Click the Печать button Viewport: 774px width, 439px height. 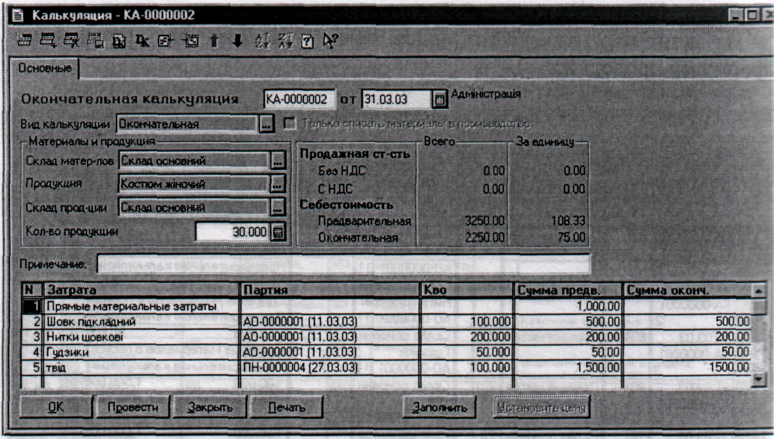tap(287, 407)
